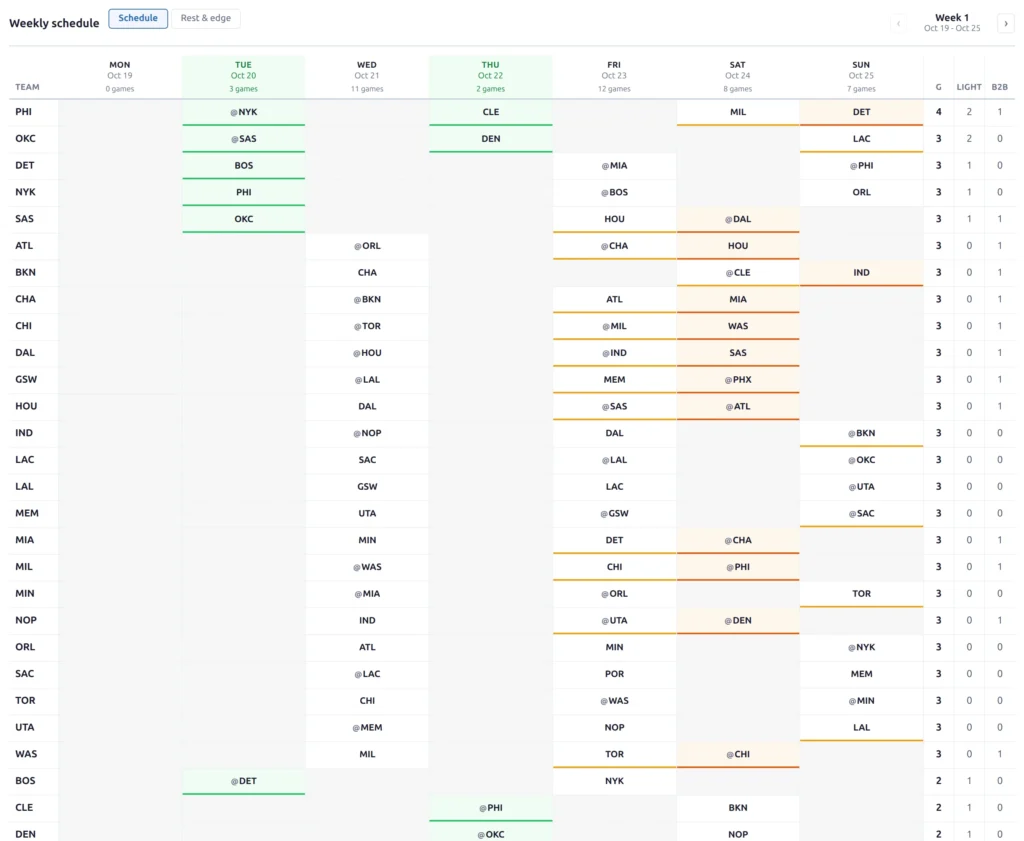
Task: Select the SUN Oct 25 column header
Action: click(x=861, y=76)
